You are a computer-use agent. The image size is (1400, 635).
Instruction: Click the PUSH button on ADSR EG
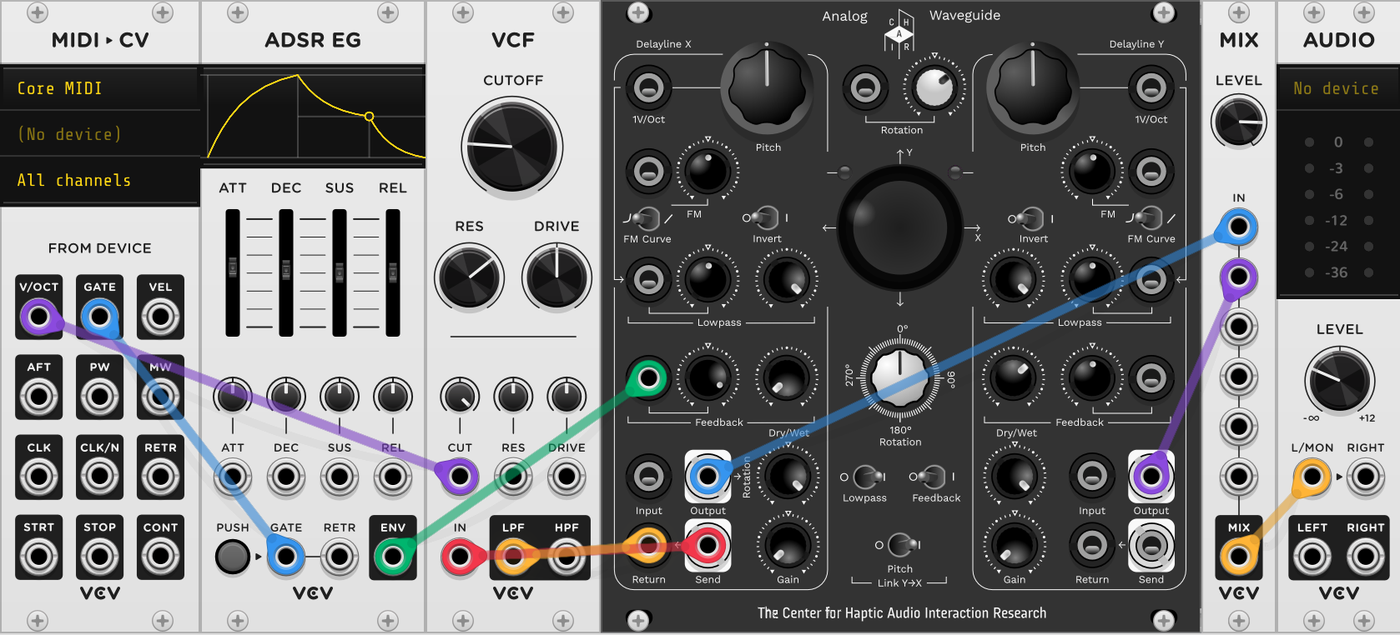(x=232, y=557)
